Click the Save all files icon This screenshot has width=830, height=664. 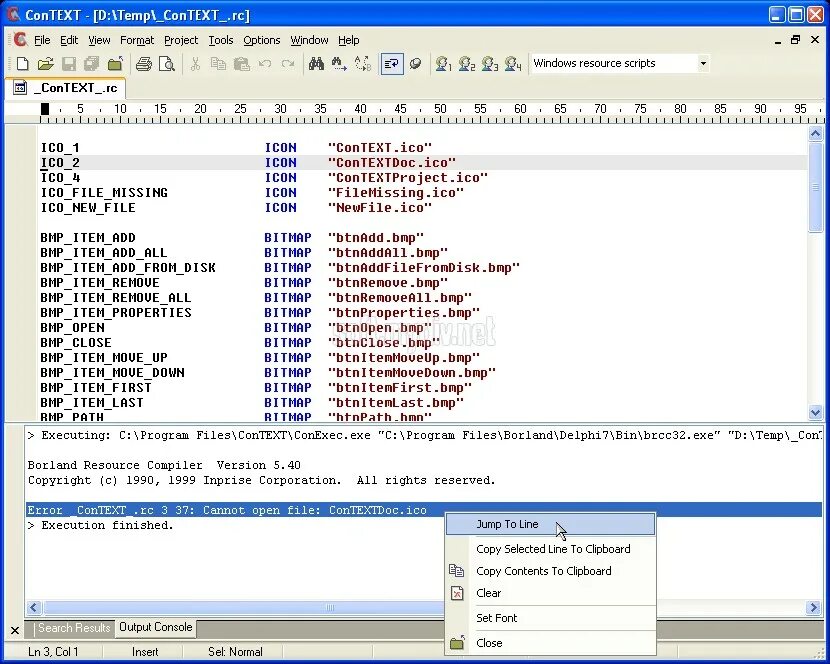(x=92, y=64)
